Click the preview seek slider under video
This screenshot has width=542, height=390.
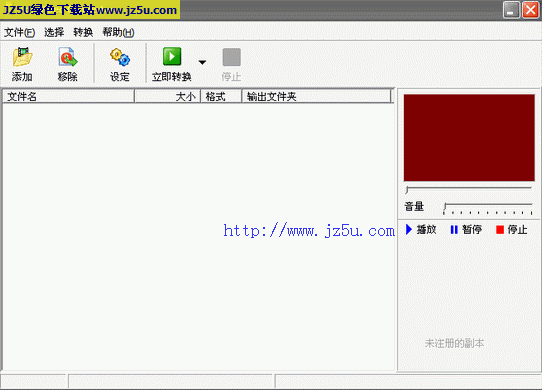point(469,189)
